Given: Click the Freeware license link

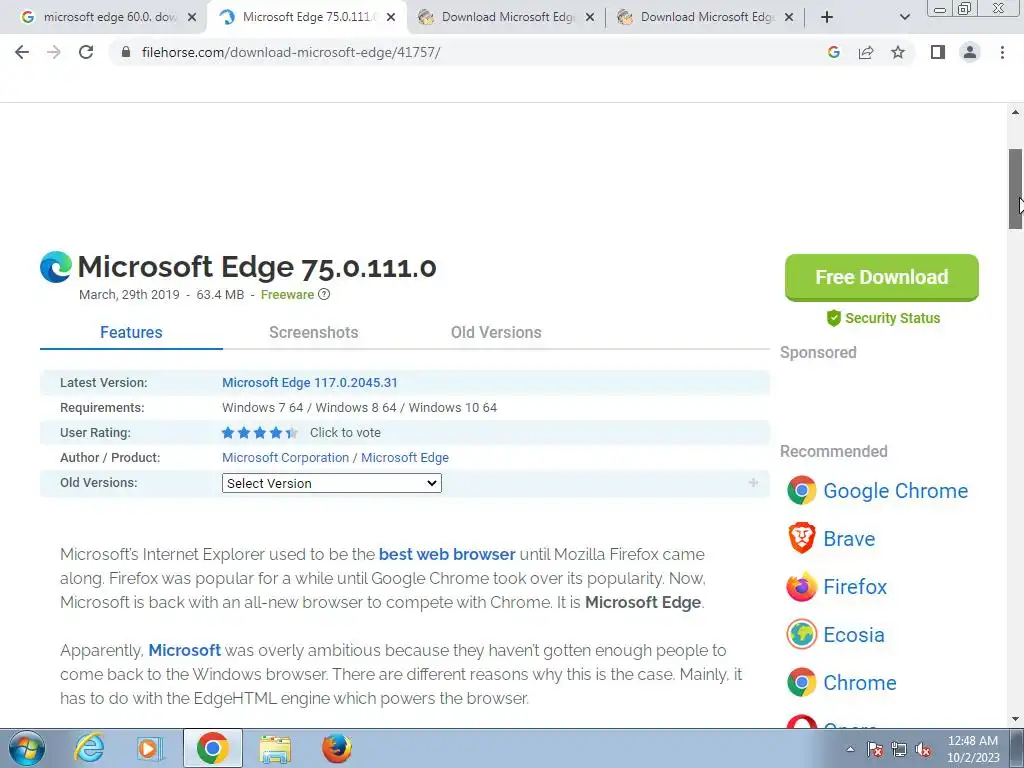Looking at the screenshot, I should (x=287, y=295).
